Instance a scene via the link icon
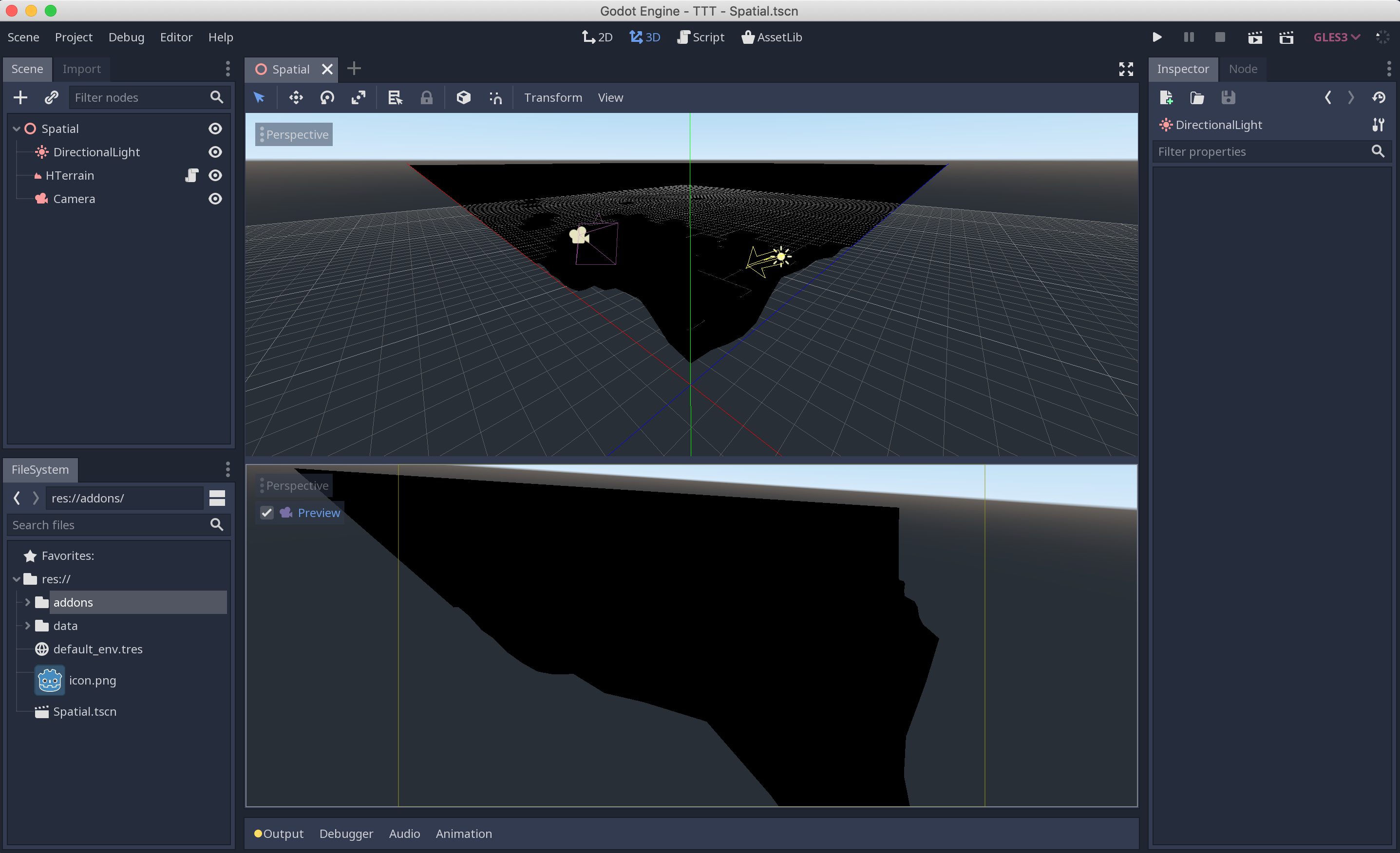The image size is (1400, 853). (51, 97)
